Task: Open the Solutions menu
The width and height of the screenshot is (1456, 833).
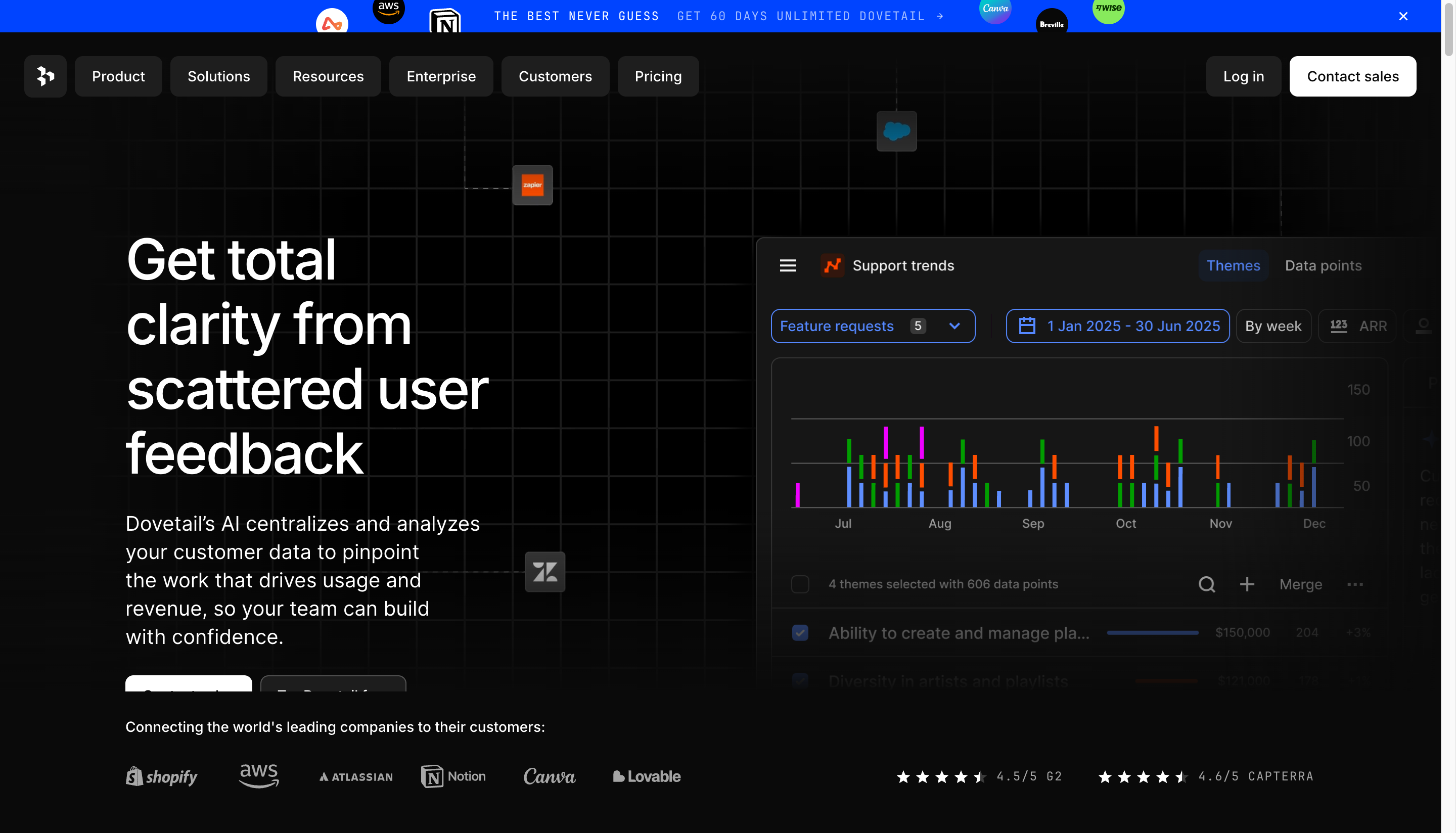Action: (x=218, y=76)
